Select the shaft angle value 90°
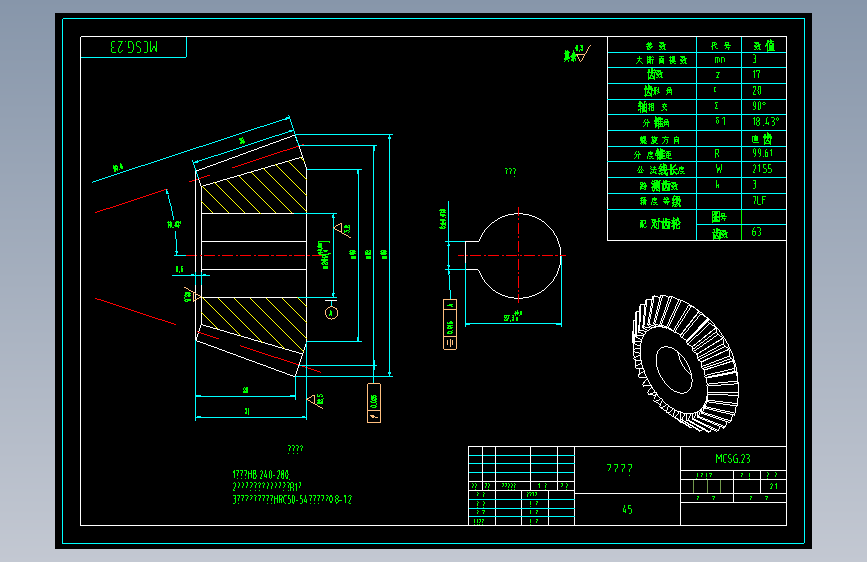Screen dimensions: 867x562 click(x=759, y=106)
